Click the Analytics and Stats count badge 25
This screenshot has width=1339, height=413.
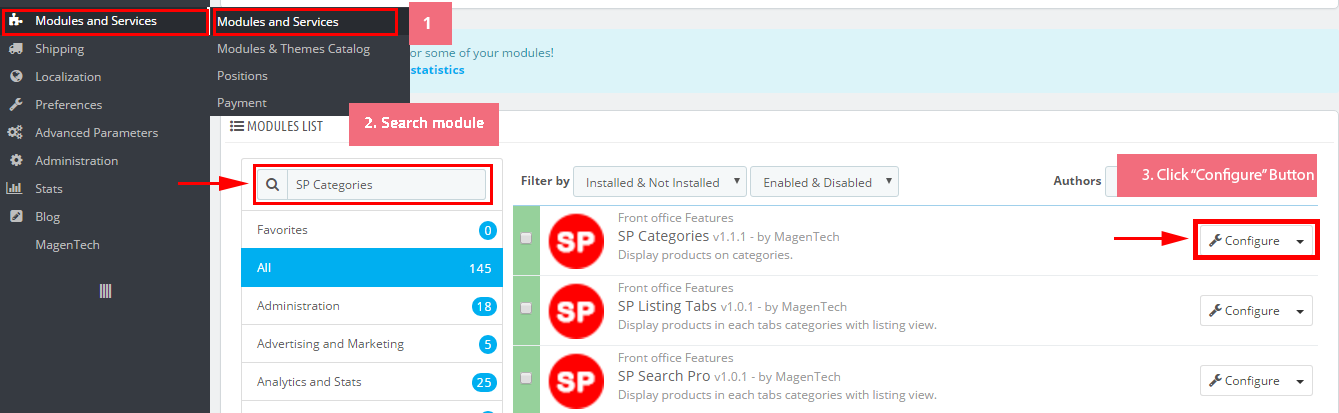(x=485, y=383)
